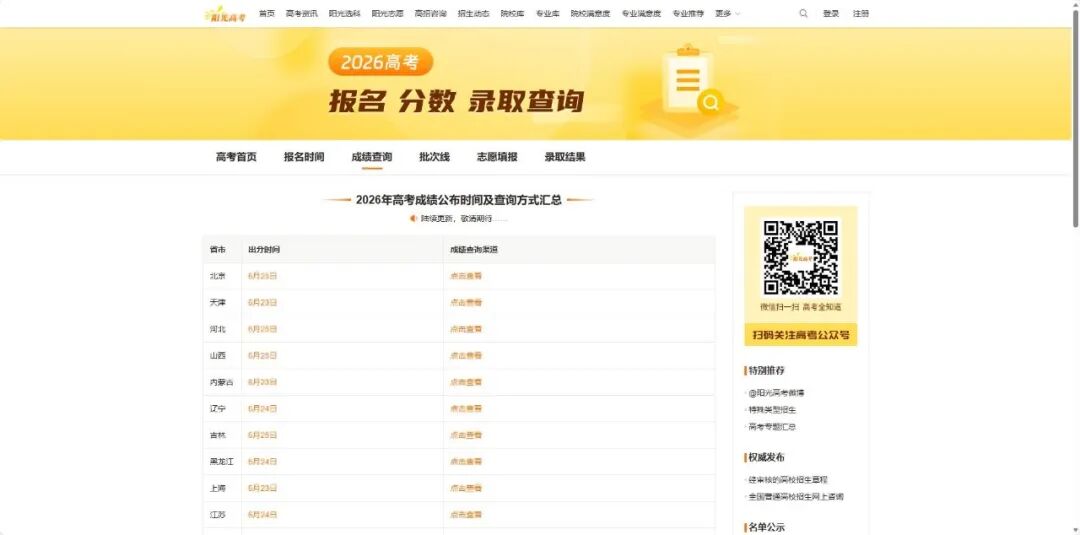Click the 扫码关注高考公众号 button
Viewport: 1080px width, 535px height.
tap(800, 335)
